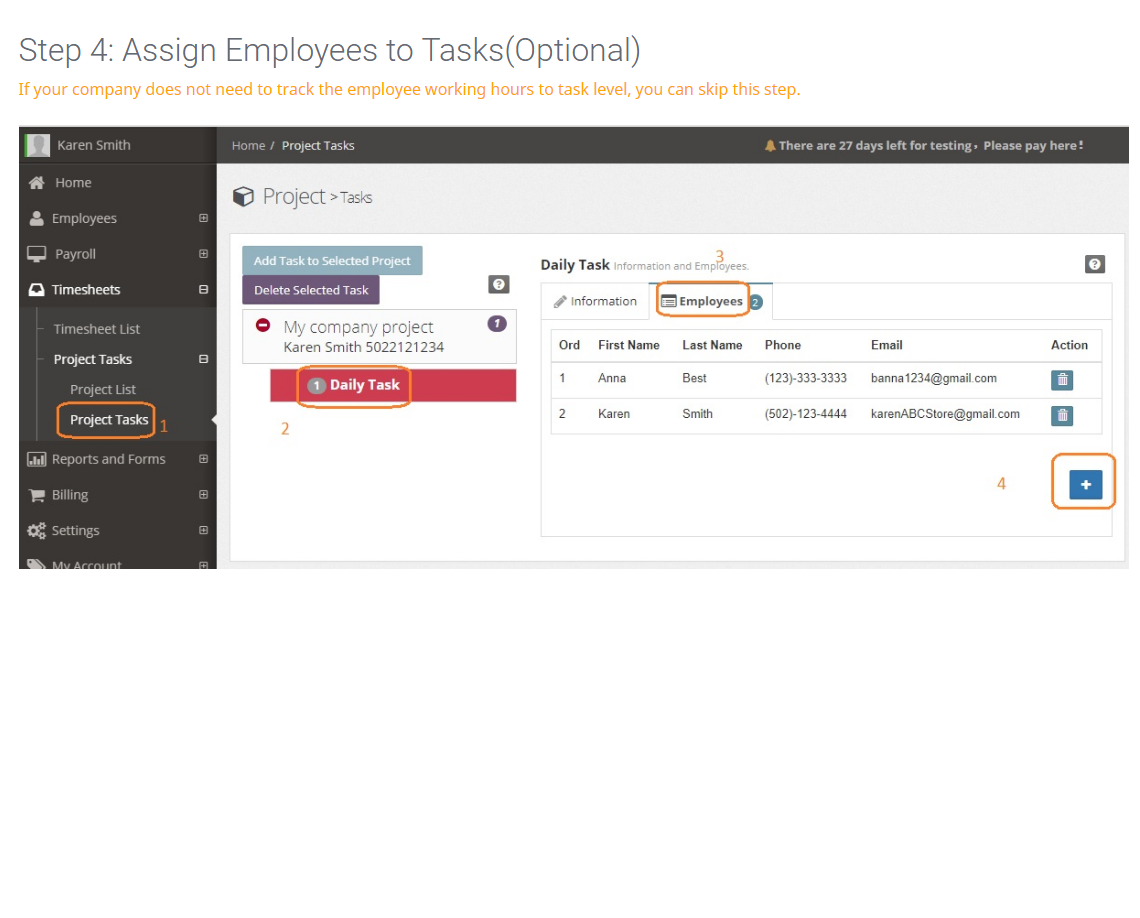Click the Last Name column header
The height and width of the screenshot is (918, 1140).
712,345
